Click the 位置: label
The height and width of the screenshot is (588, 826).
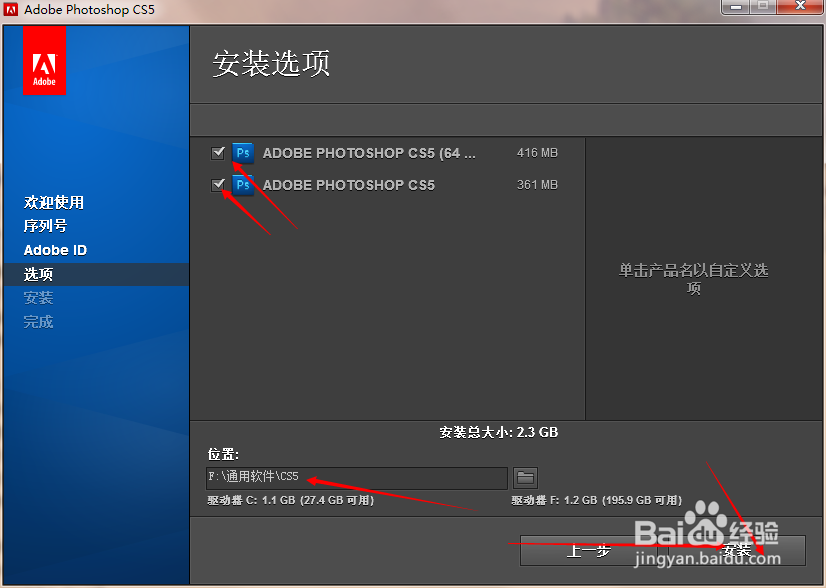click(x=223, y=454)
